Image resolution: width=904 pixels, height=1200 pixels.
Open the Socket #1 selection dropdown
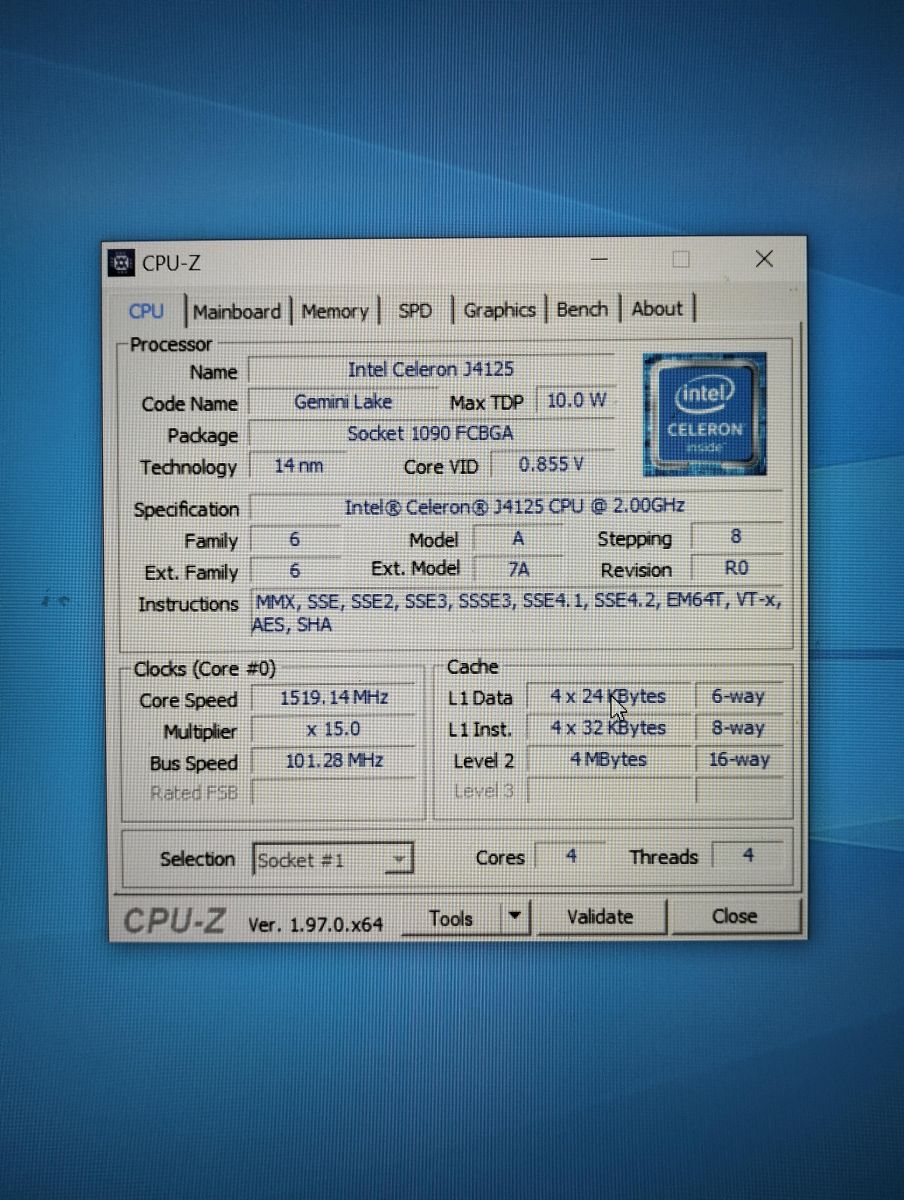(332, 859)
